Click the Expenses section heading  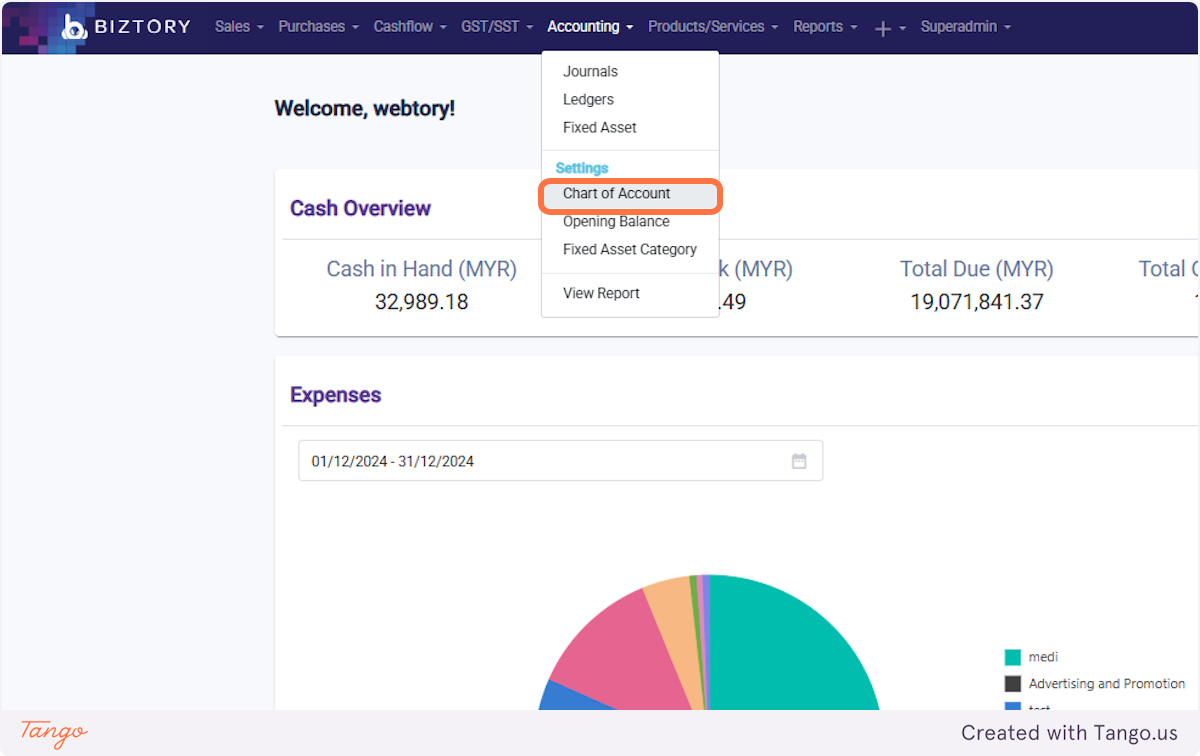click(335, 395)
